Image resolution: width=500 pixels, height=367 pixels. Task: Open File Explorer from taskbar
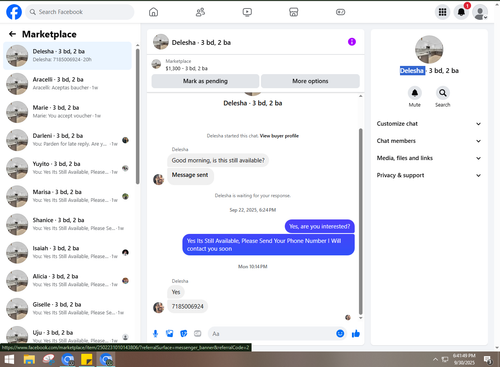tap(29, 359)
